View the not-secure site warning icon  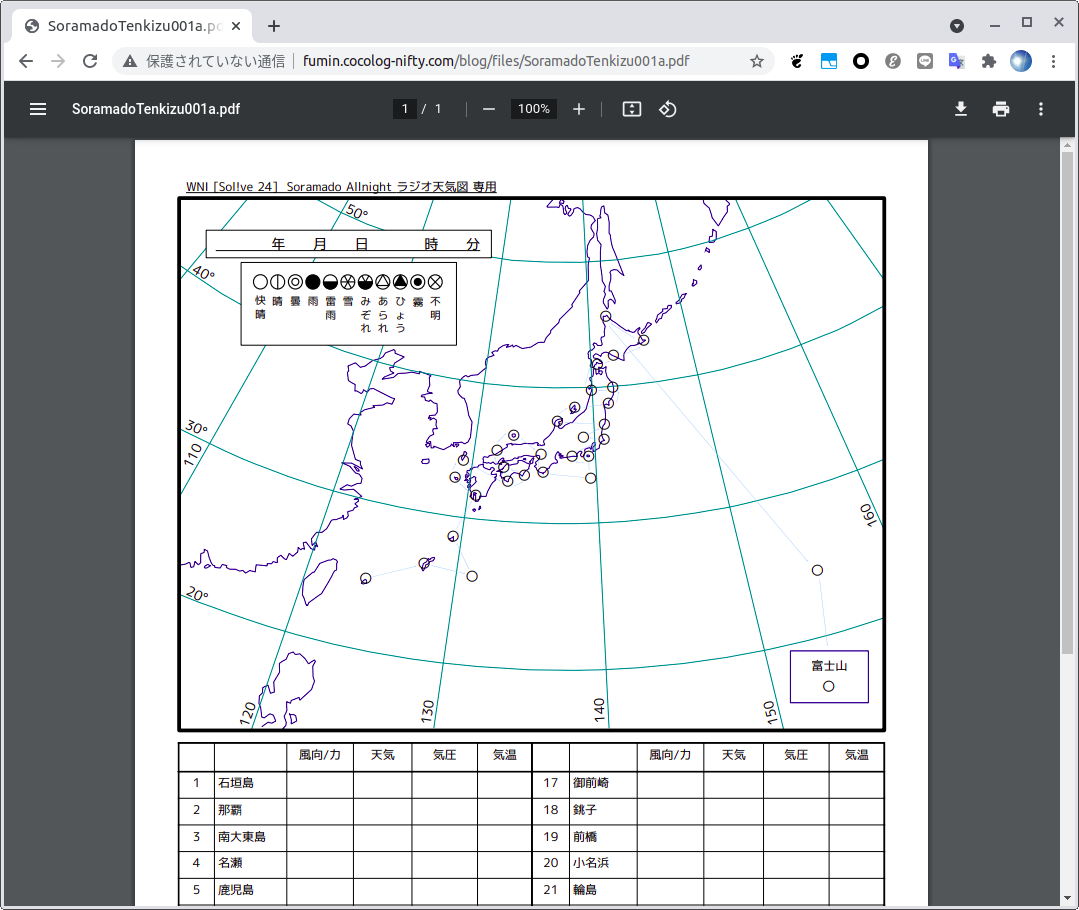point(129,61)
